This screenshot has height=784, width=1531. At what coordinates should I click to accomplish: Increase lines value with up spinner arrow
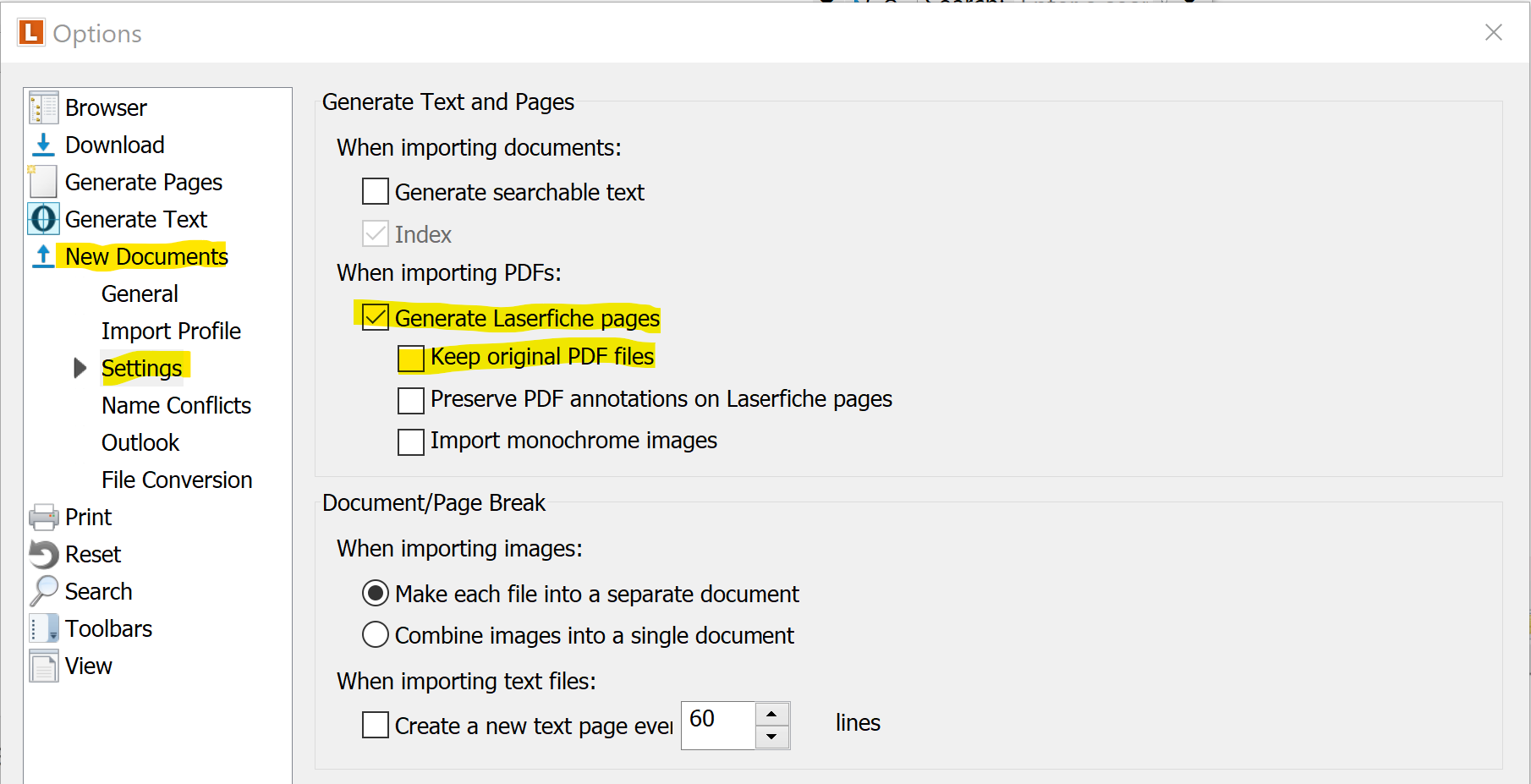pos(771,714)
